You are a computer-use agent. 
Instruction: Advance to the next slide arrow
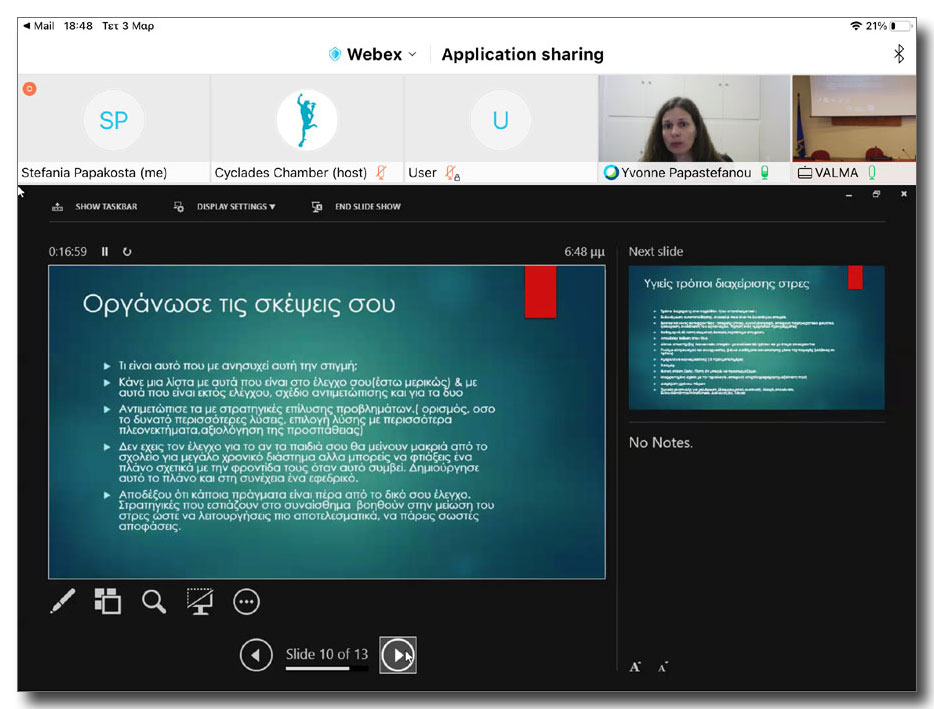click(398, 655)
